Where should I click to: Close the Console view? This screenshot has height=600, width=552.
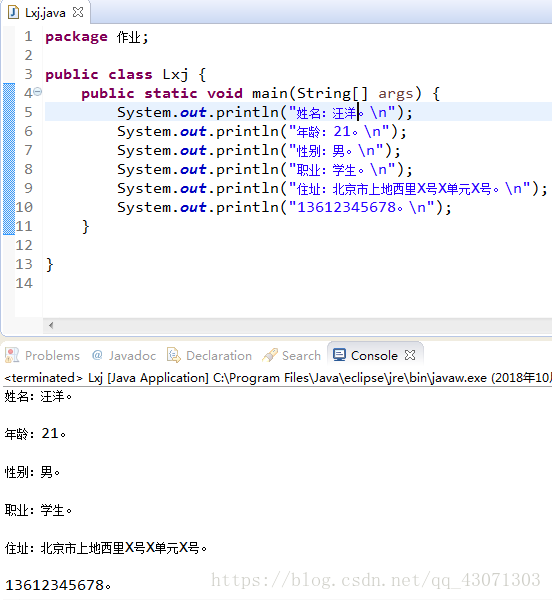[x=410, y=355]
